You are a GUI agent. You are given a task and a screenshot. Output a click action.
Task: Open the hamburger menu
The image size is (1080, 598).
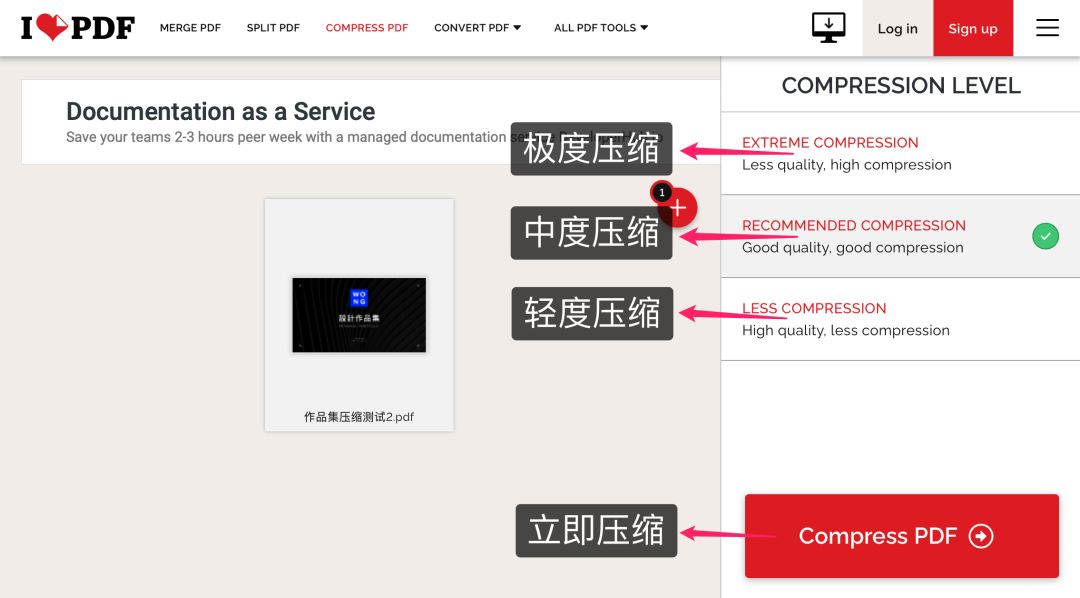click(1047, 28)
